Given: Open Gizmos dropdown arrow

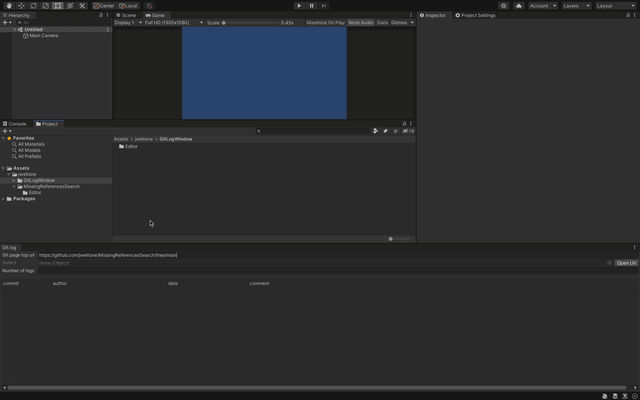Looking at the screenshot, I should click(x=412, y=22).
